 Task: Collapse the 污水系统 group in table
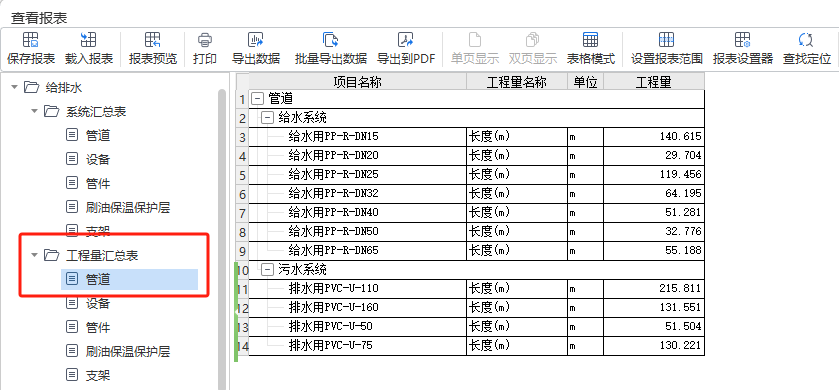tap(267, 270)
